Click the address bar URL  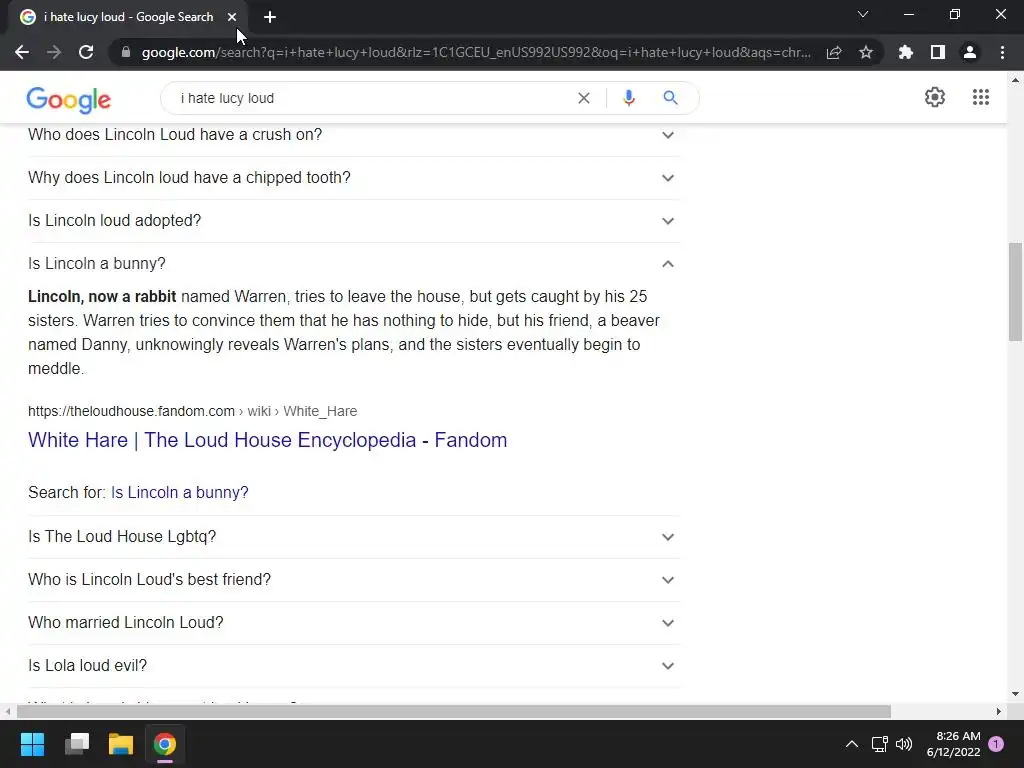[x=476, y=52]
